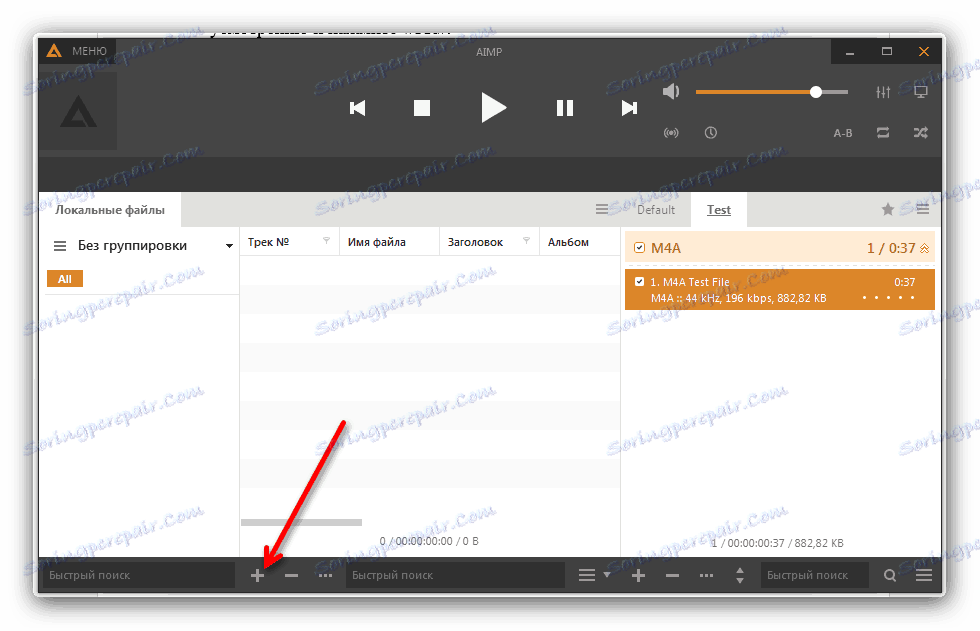Viewport: 980px width, 631px height.
Task: Select the Test playlist tab
Action: [x=719, y=210]
